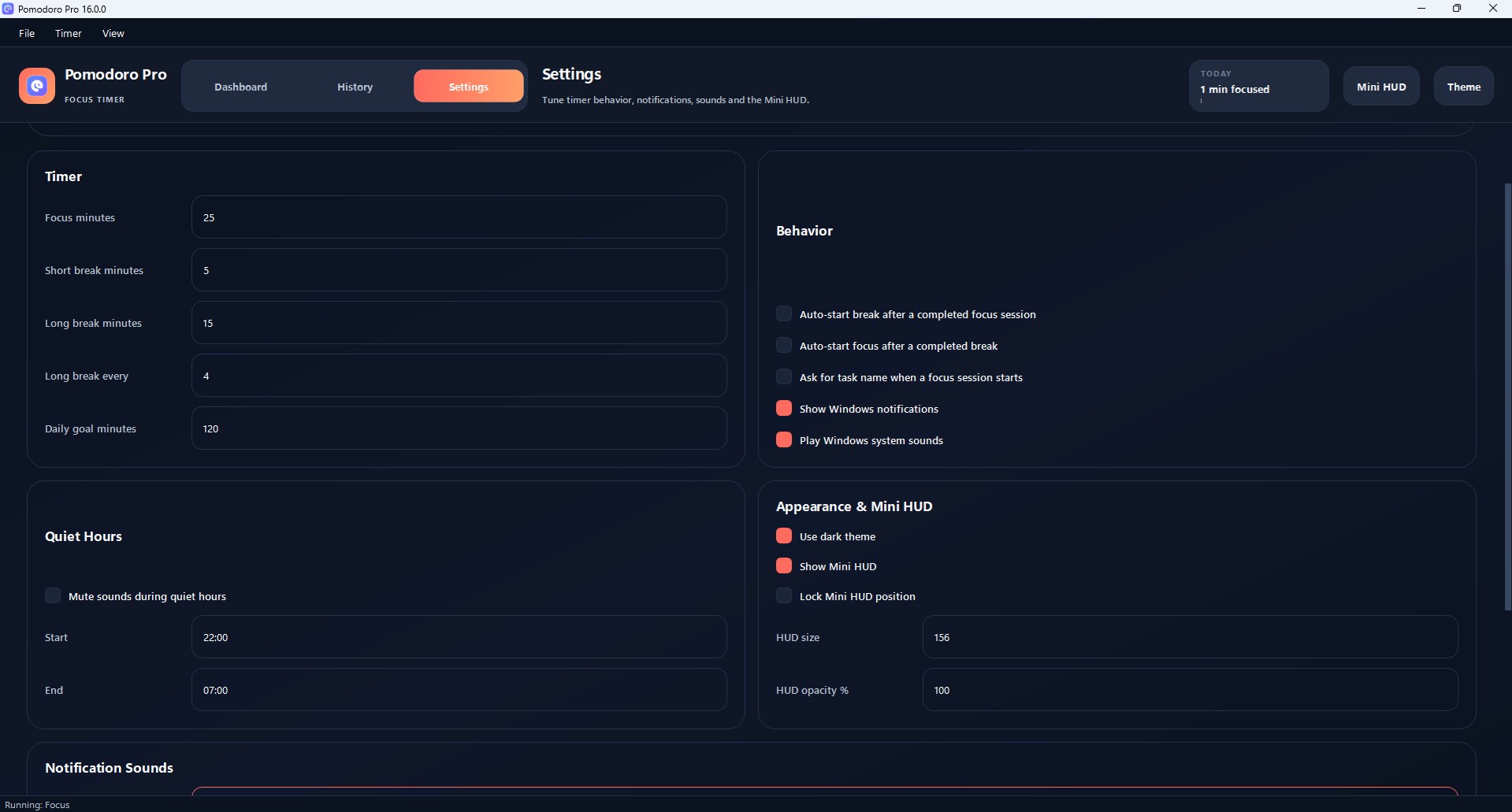The height and width of the screenshot is (812, 1512).
Task: Minimize the Pomodoro Pro window
Action: tap(1421, 9)
